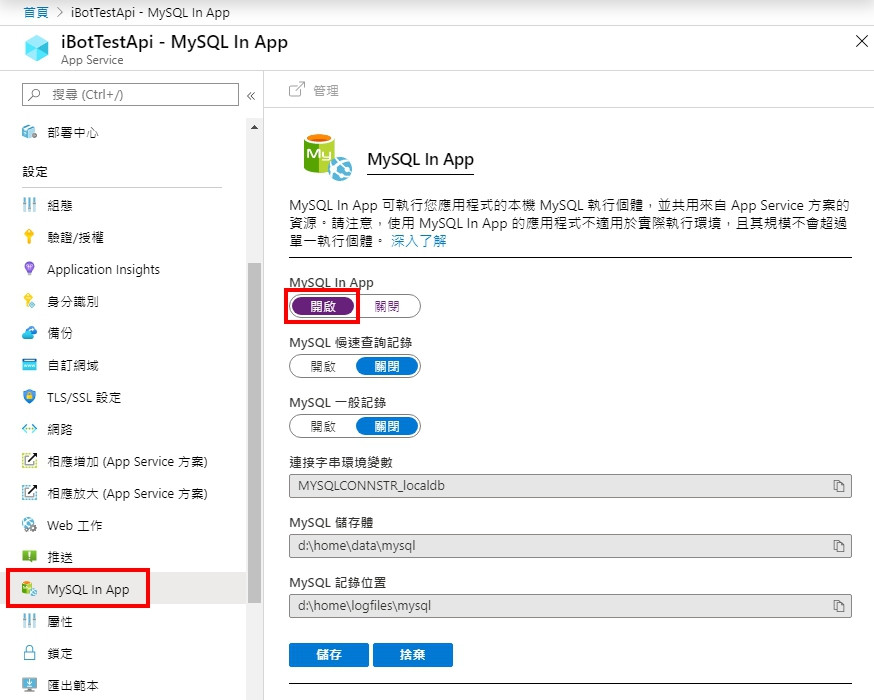This screenshot has width=874, height=700.
Task: Click the 推送 notification icon
Action: [29, 556]
